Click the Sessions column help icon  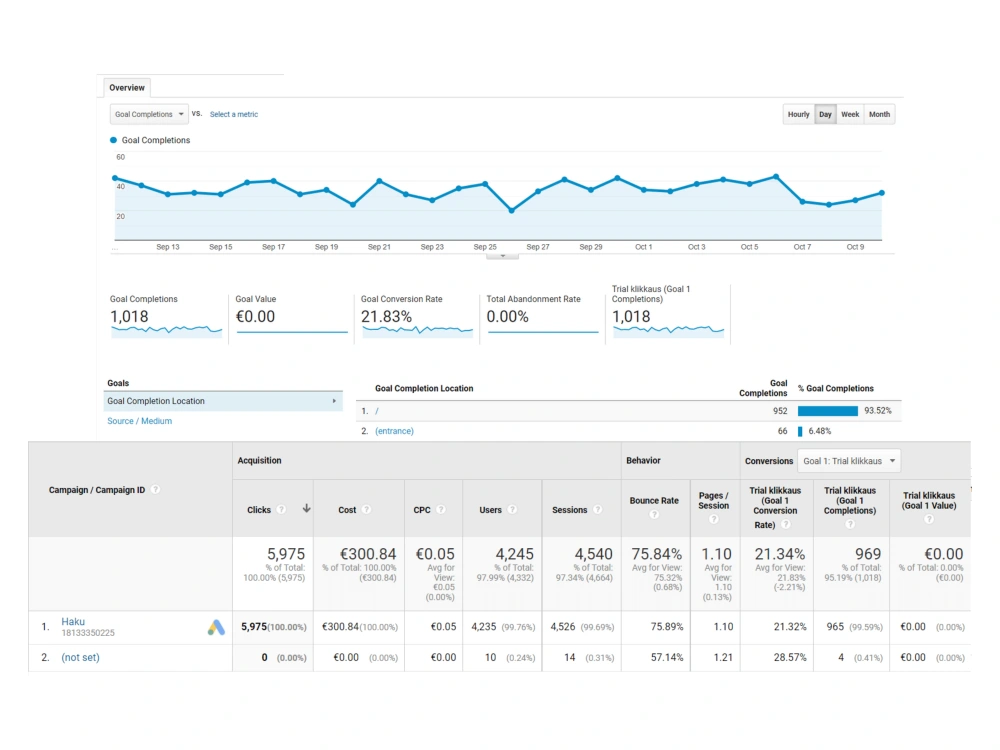[x=598, y=510]
